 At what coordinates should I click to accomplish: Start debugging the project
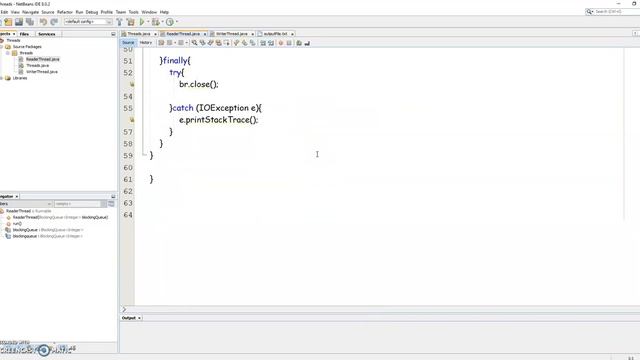tap(156, 22)
